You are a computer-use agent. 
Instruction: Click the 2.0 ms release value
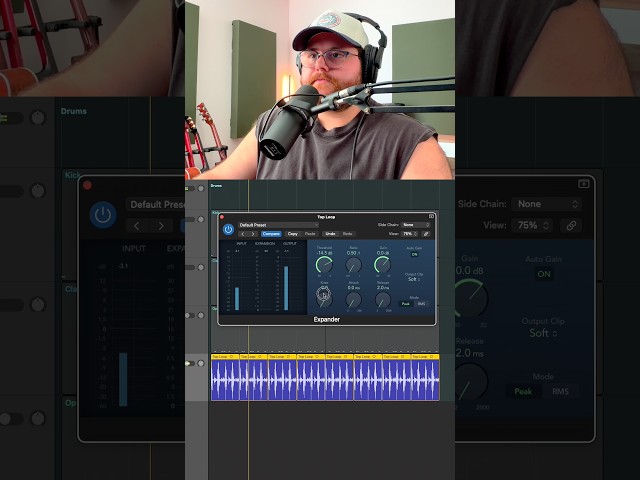383,288
